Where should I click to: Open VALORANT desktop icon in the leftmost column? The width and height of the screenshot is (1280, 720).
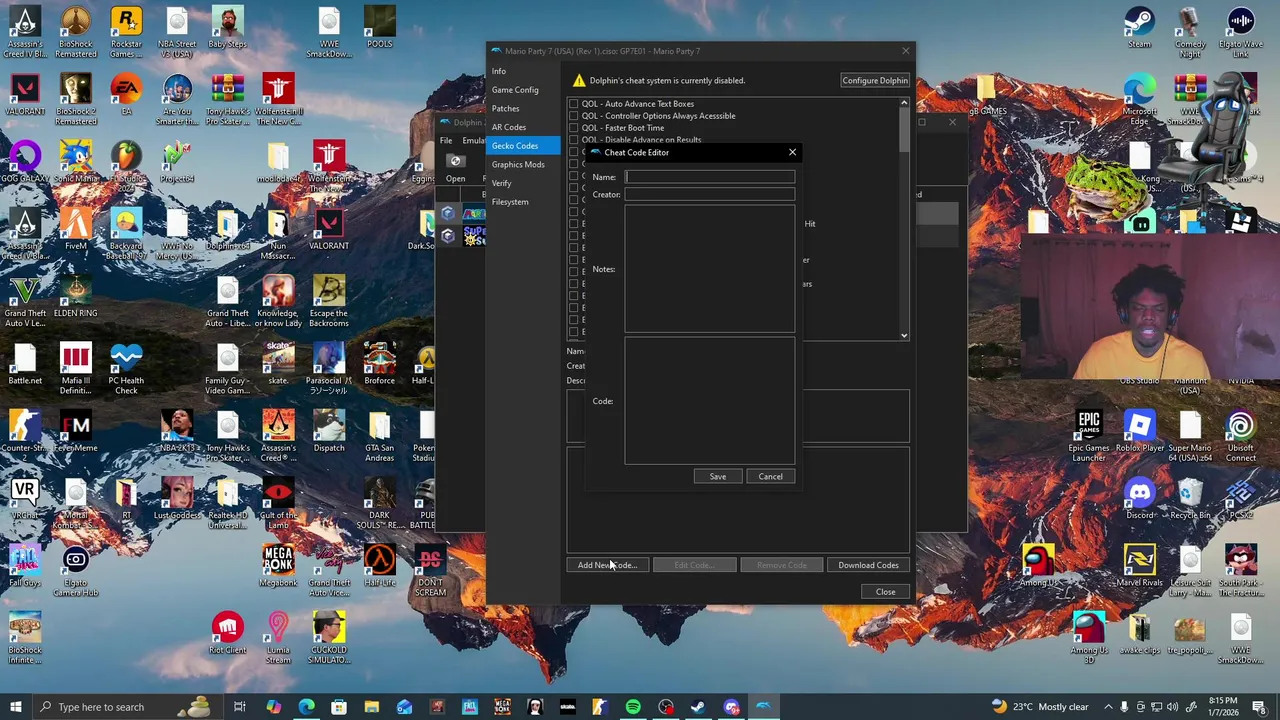pyautogui.click(x=25, y=94)
